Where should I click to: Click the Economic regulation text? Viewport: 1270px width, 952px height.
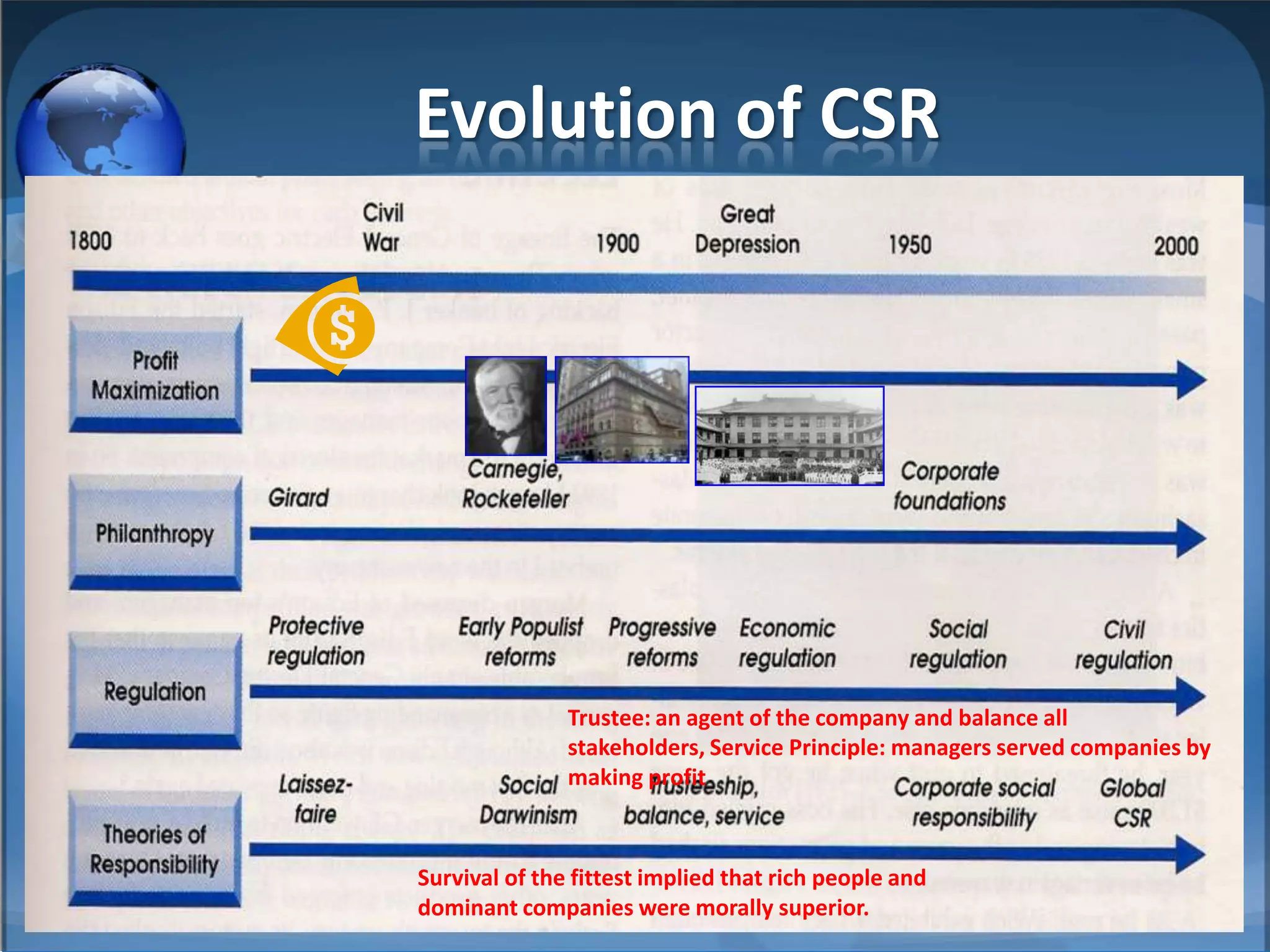[787, 643]
